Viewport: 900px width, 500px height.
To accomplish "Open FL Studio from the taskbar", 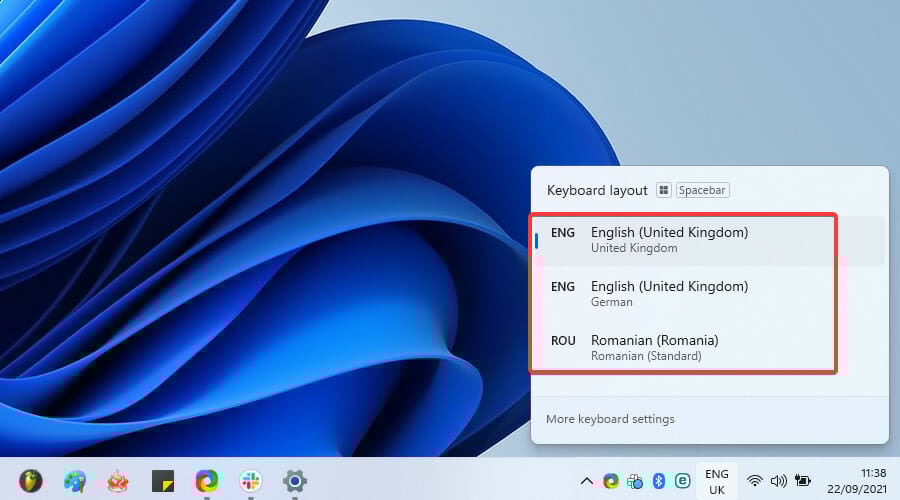I will coord(31,480).
